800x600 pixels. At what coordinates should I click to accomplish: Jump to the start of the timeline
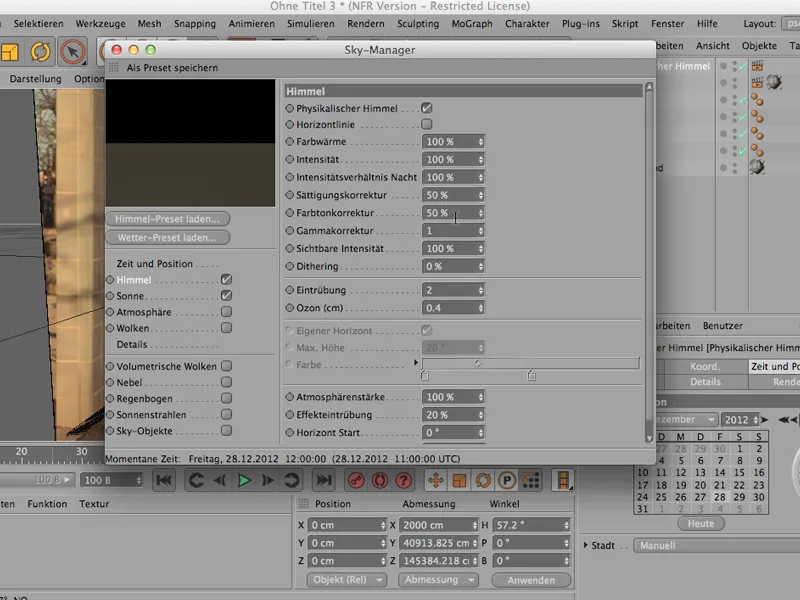pyautogui.click(x=165, y=481)
